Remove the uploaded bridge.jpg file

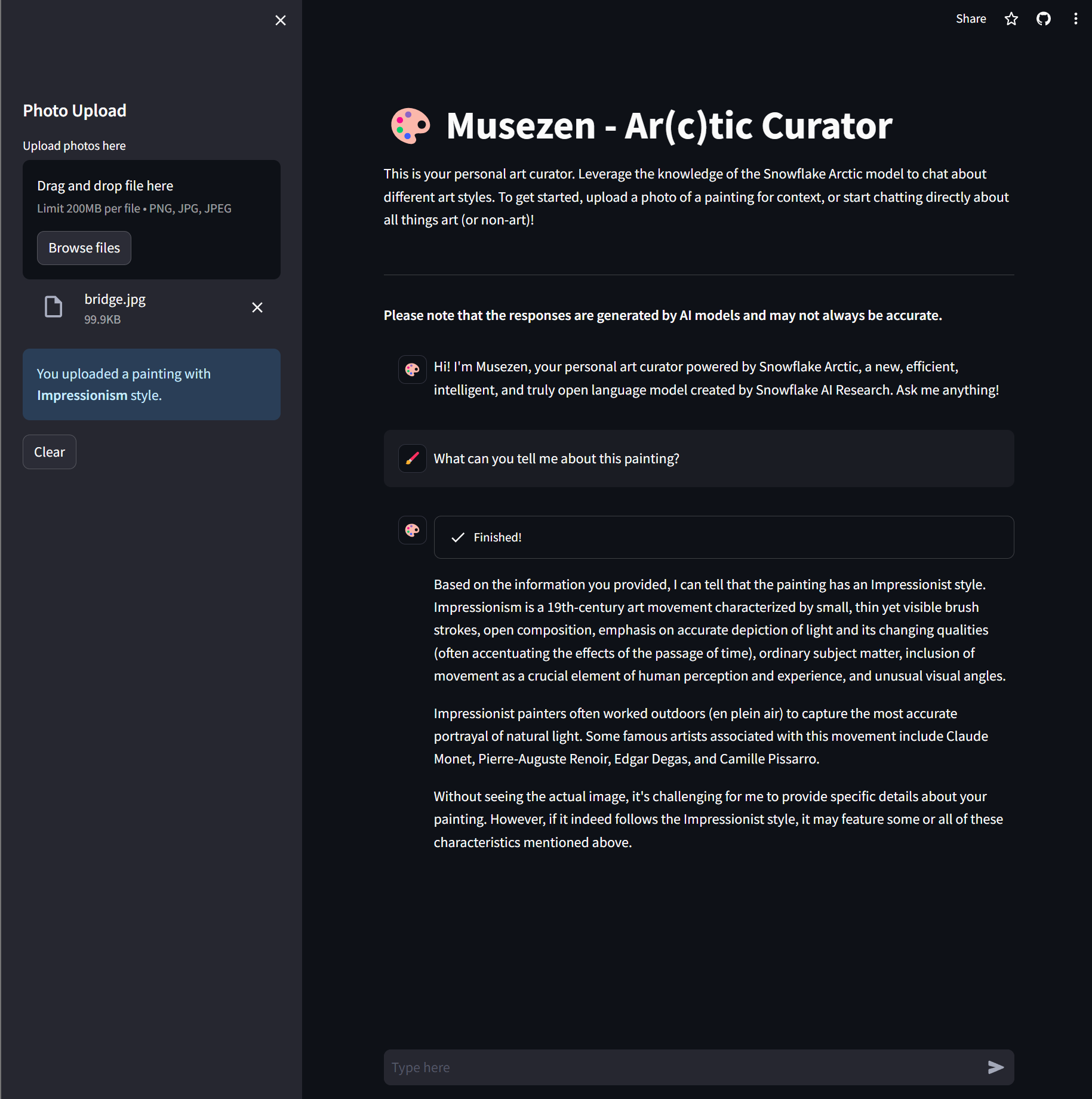[257, 307]
